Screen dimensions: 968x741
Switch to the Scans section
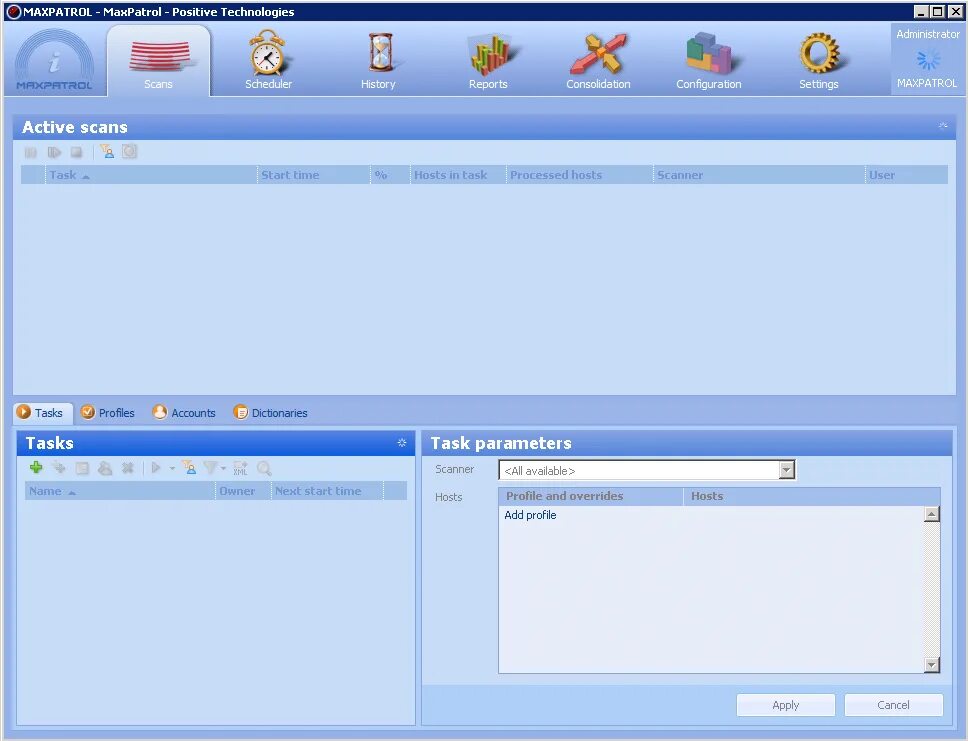pyautogui.click(x=159, y=62)
